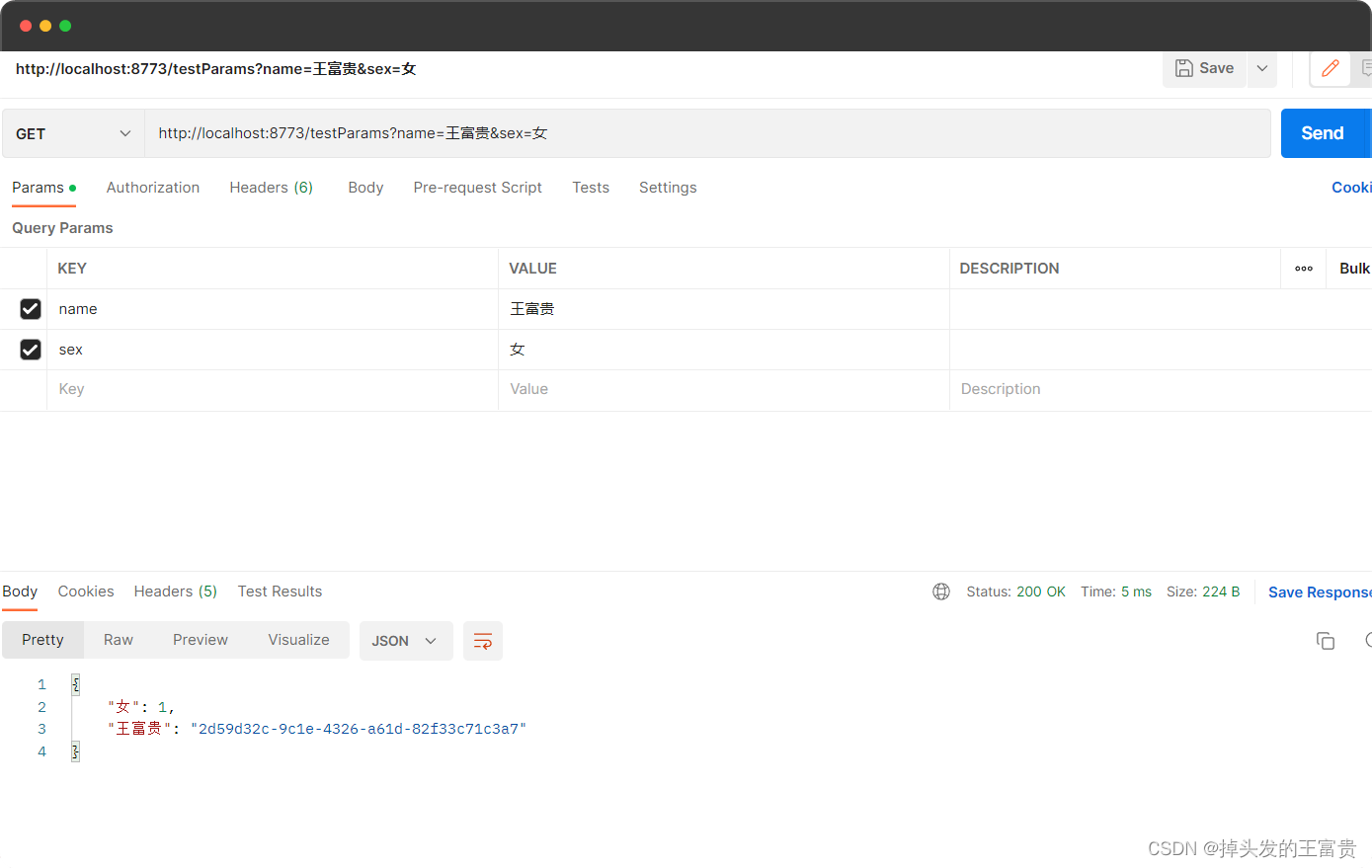Click the UUID value in response line 3
The image size is (1372, 868).
tap(359, 729)
